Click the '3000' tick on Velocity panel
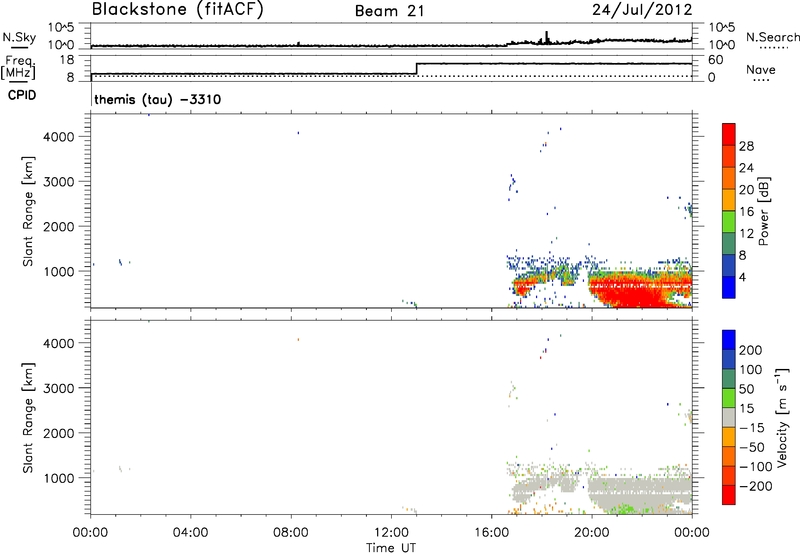Screen dimensions: 800x554 (59, 388)
